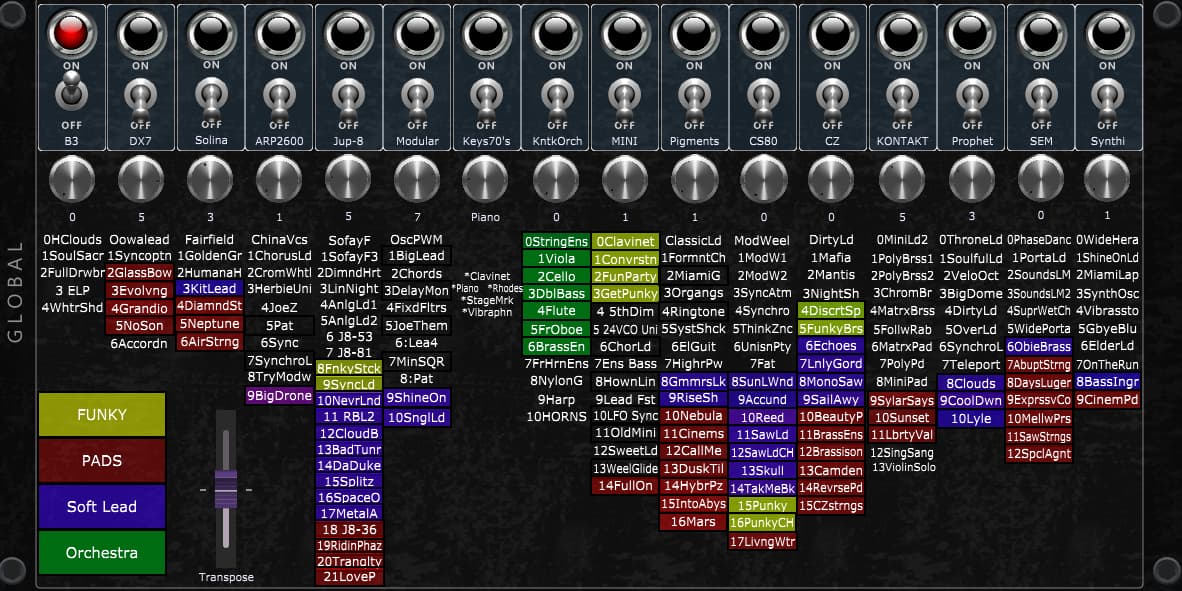Select the *Vibraphn keys option
1182x591 pixels.
485,311
